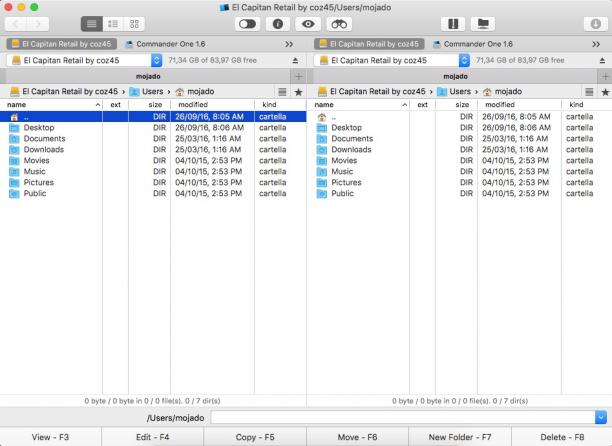Click the command line input field
The height and width of the screenshot is (446, 612).
(403, 418)
